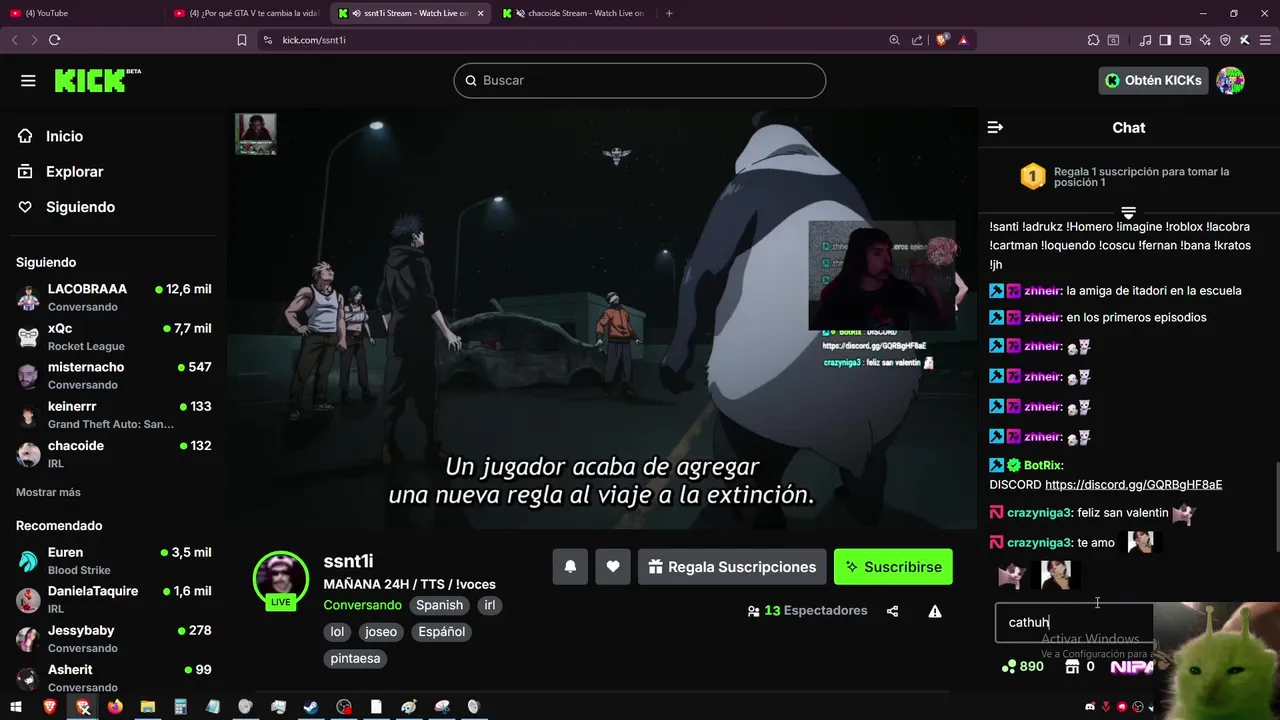Follow ssnt1i with the heart button
This screenshot has height=720, width=1280.
613,567
